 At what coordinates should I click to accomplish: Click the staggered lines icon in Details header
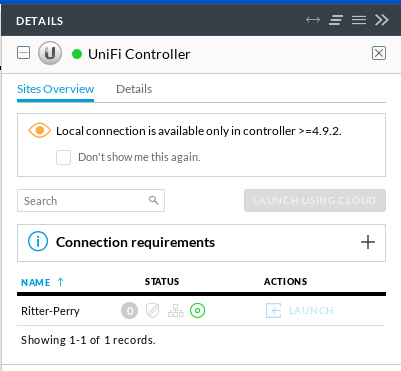(336, 20)
